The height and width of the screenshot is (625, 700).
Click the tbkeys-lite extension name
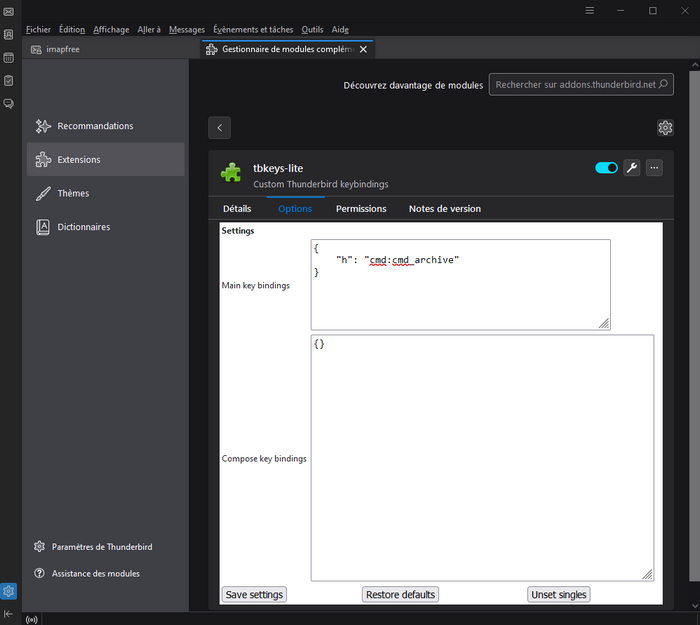[x=278, y=168]
